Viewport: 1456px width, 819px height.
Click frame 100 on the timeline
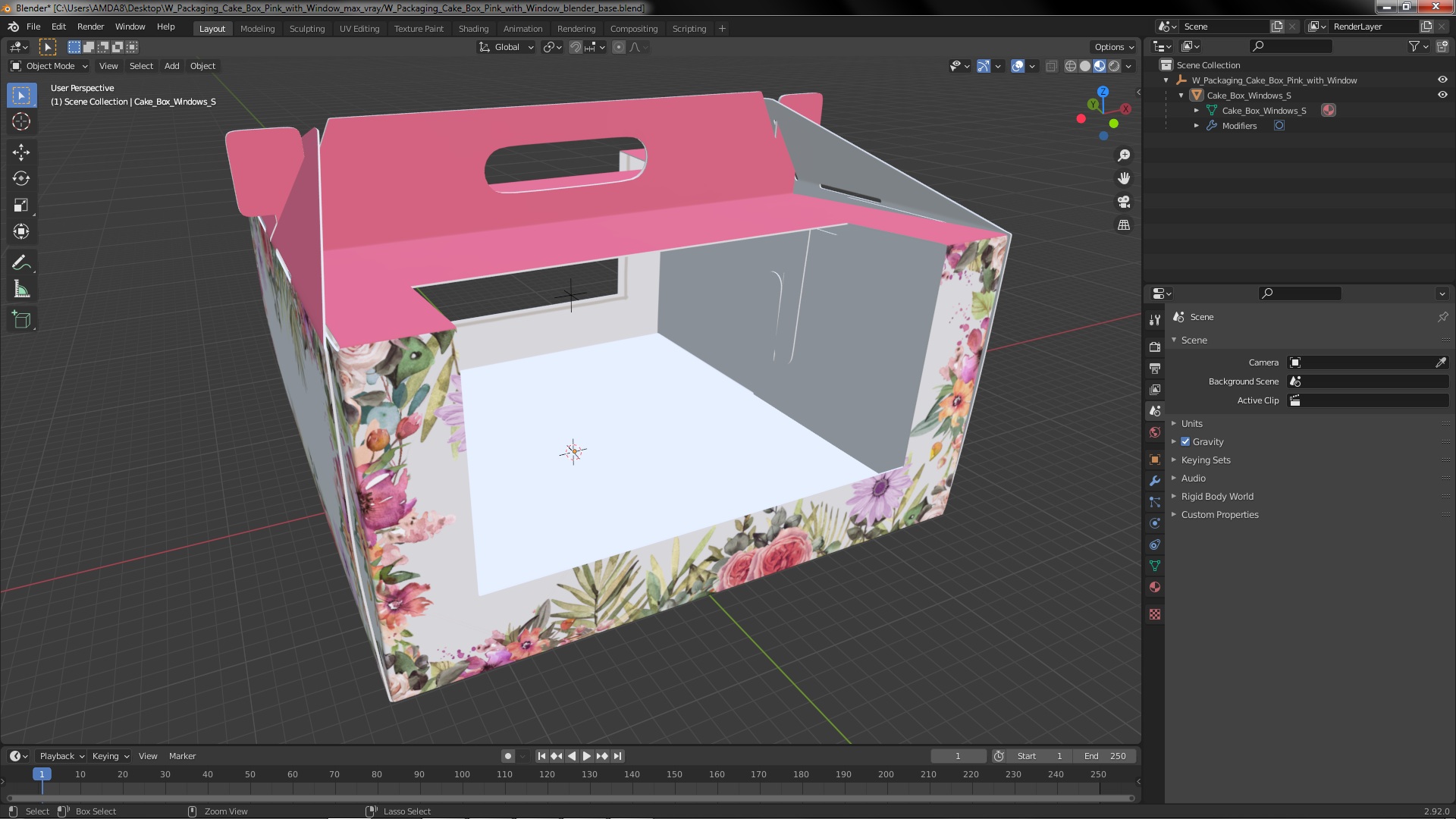(462, 775)
